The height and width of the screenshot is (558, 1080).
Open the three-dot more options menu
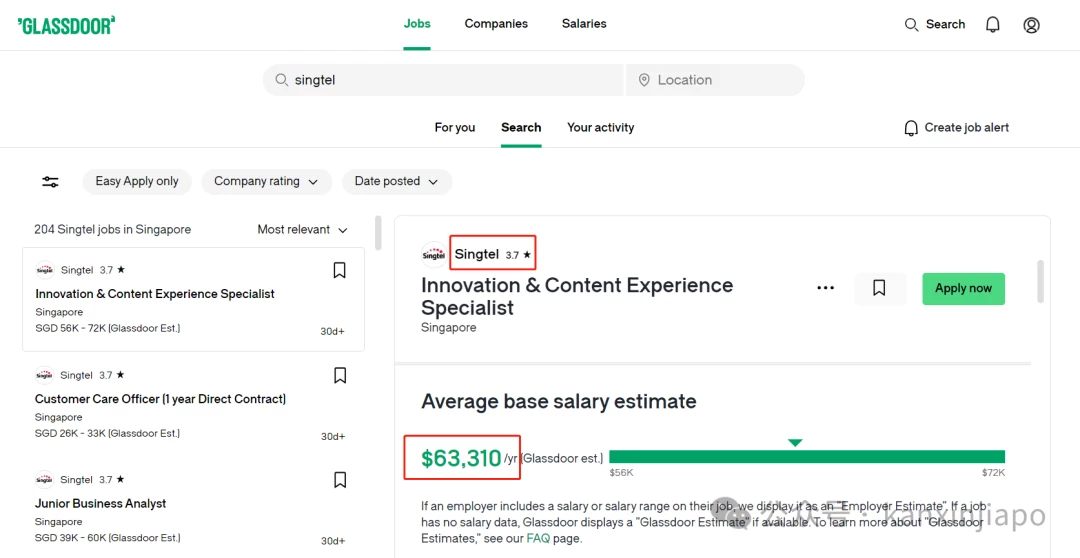tap(825, 288)
